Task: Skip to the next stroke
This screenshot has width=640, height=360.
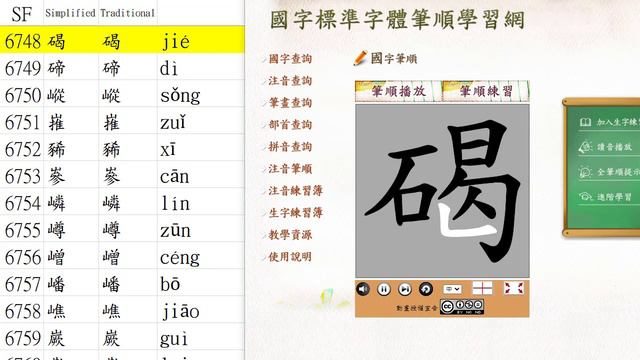Action: (405, 289)
